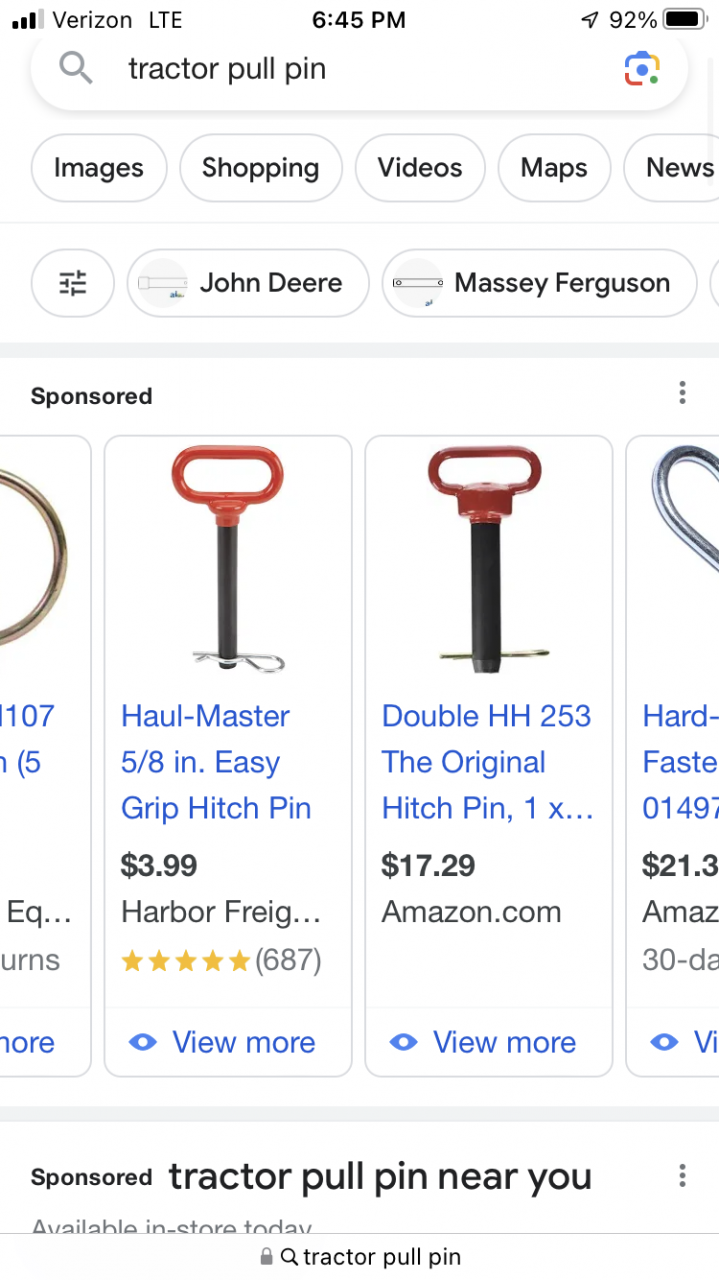
Task: Select the Maps filter chip
Action: tap(554, 168)
